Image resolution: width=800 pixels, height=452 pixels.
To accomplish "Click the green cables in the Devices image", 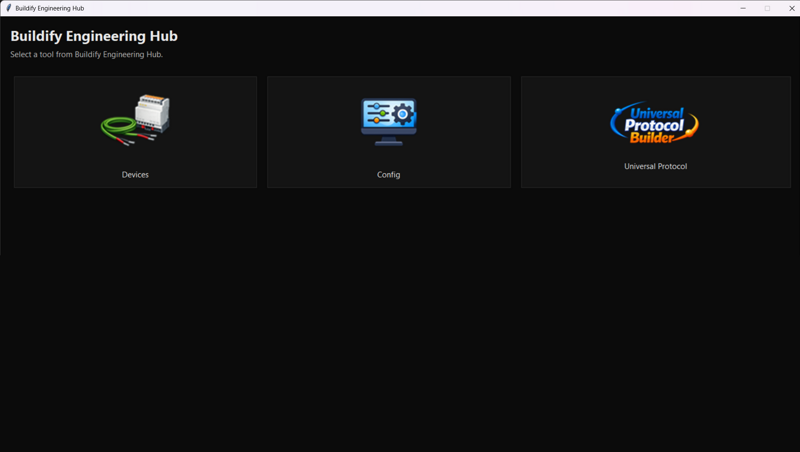I will pos(118,127).
